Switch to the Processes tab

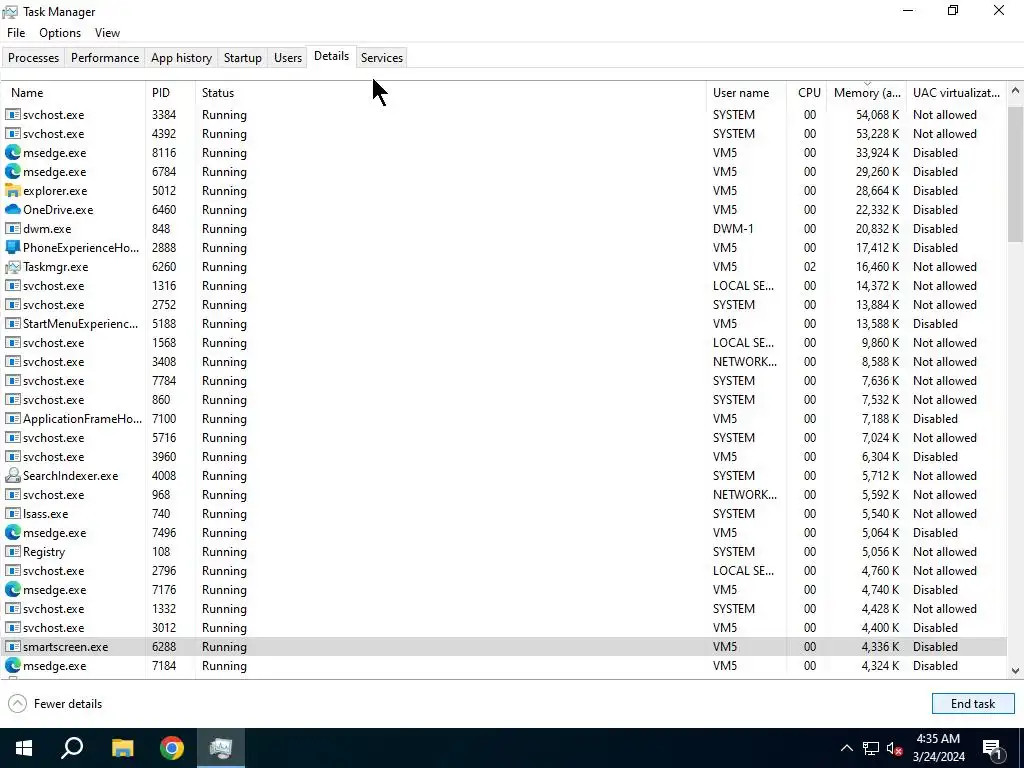point(33,57)
